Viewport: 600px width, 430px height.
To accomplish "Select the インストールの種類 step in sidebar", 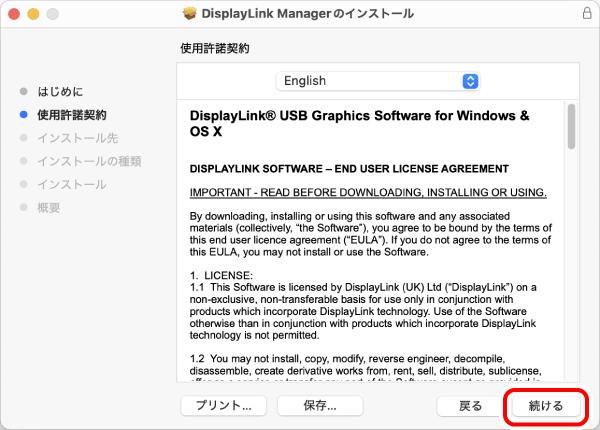I will 89,161.
